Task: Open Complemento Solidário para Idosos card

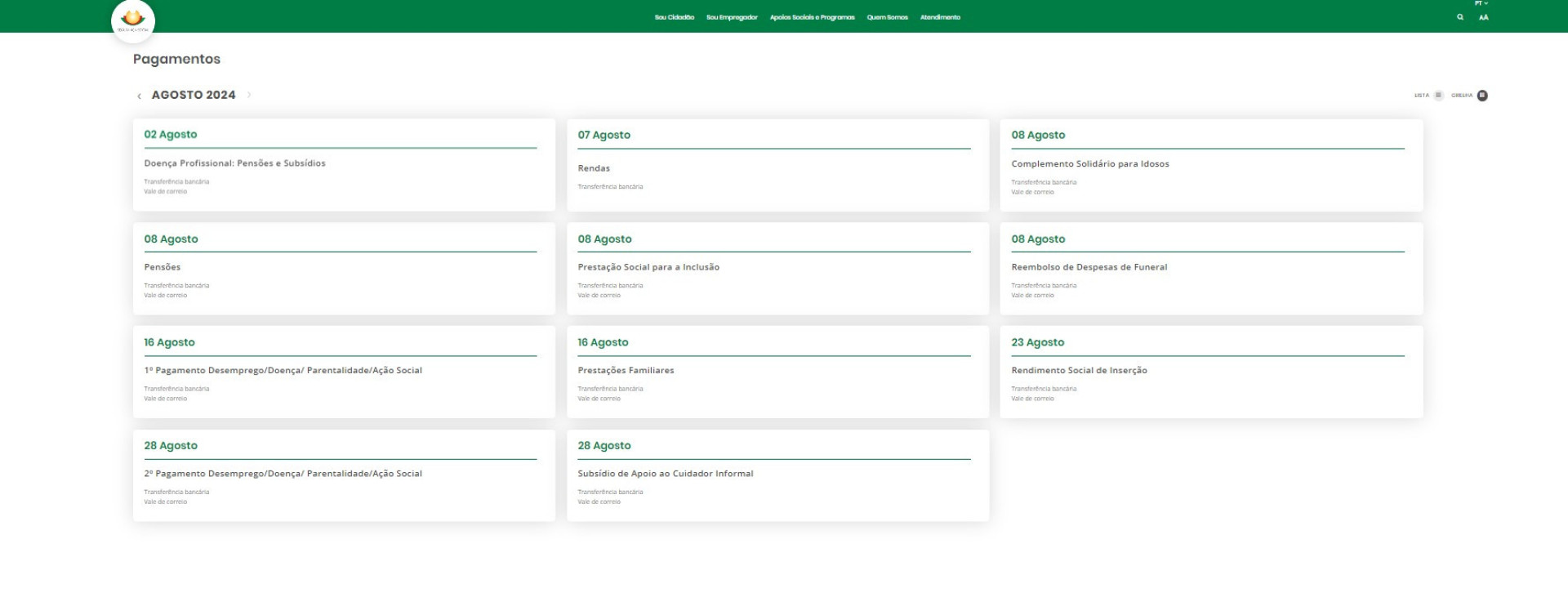Action: [1211, 165]
